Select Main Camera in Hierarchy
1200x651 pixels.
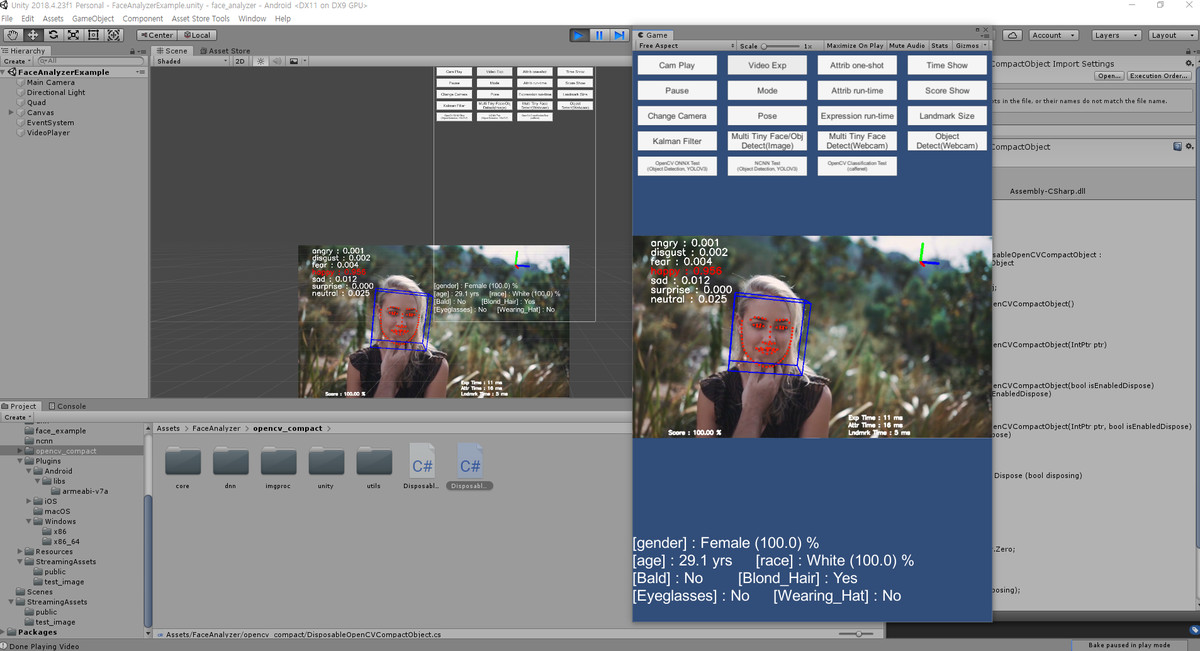(51, 82)
